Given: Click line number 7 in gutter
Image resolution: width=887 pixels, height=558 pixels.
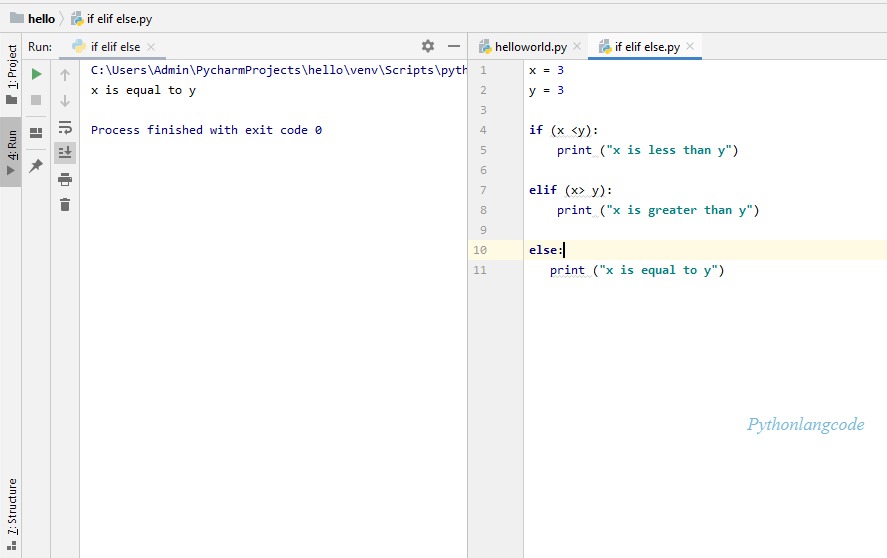Looking at the screenshot, I should (x=483, y=190).
